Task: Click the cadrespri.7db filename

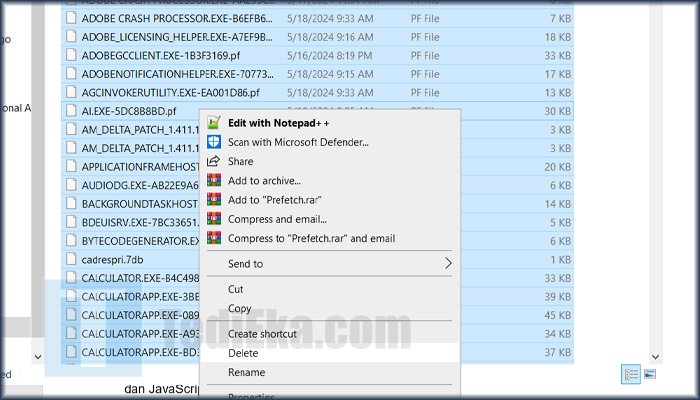Action: tap(112, 259)
